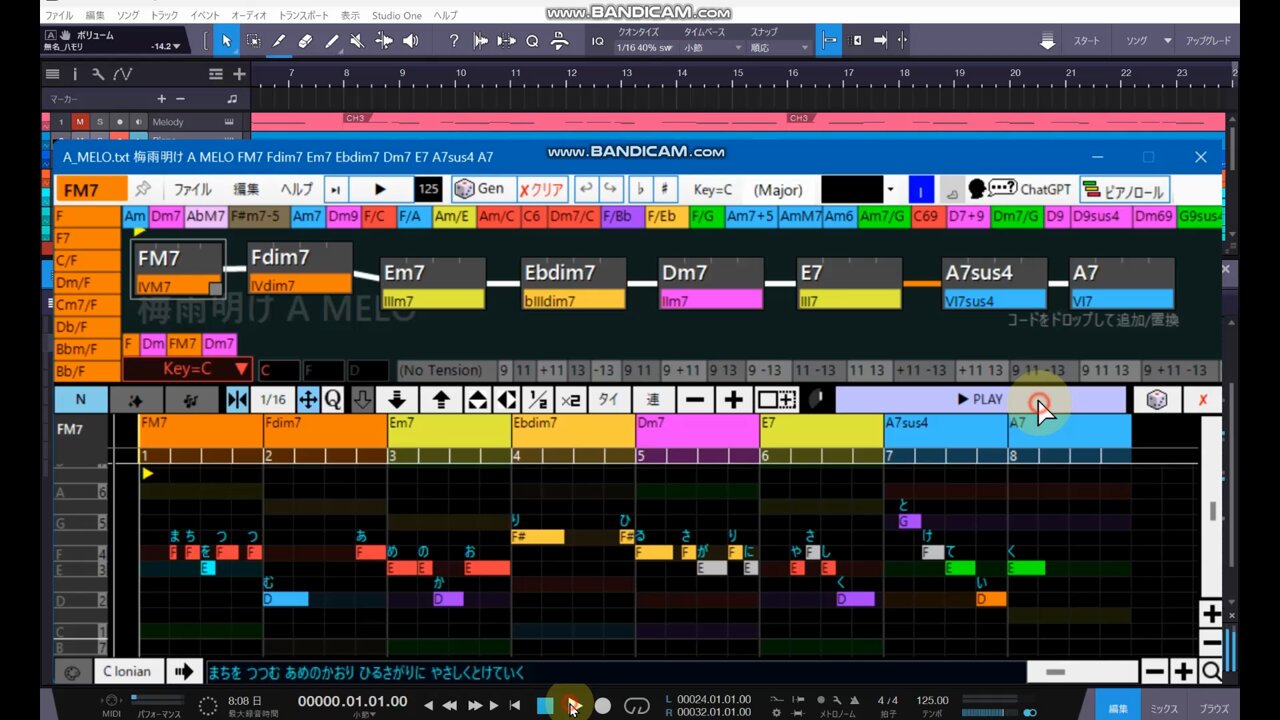Open the dropdown next to black color box
The width and height of the screenshot is (1280, 720).
point(890,189)
